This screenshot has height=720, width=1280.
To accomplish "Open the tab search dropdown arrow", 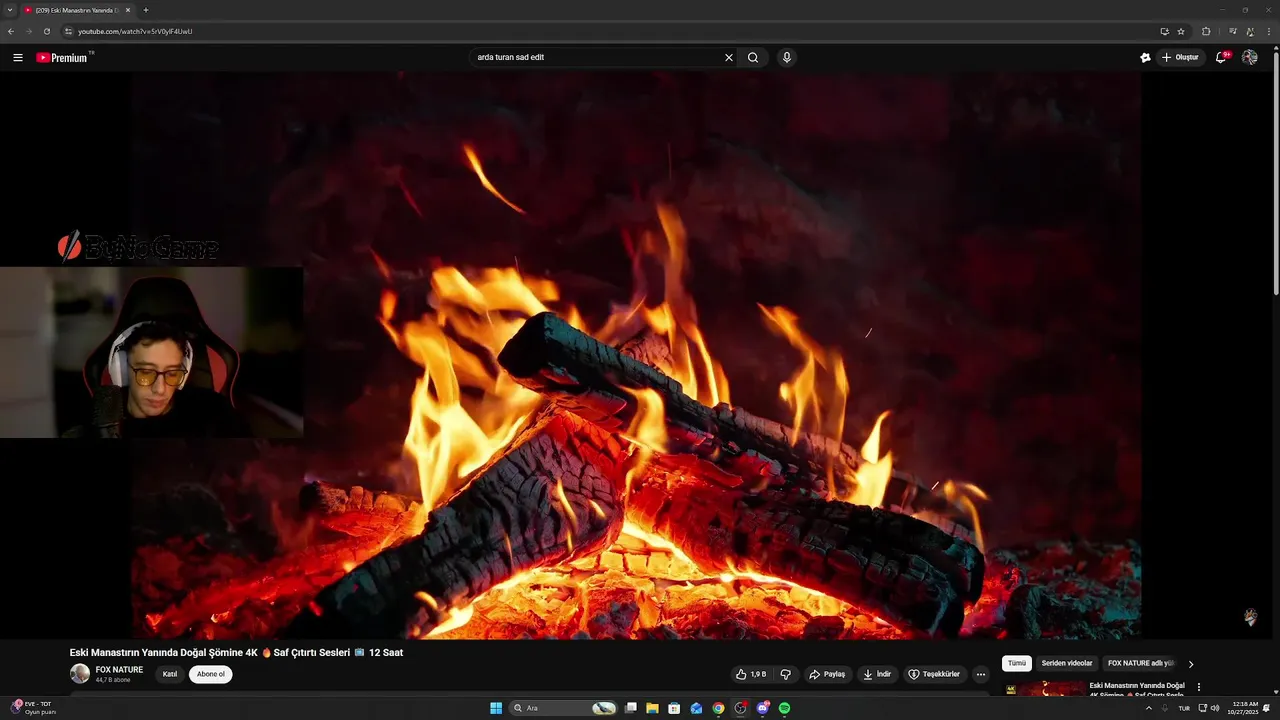I will tap(10, 10).
